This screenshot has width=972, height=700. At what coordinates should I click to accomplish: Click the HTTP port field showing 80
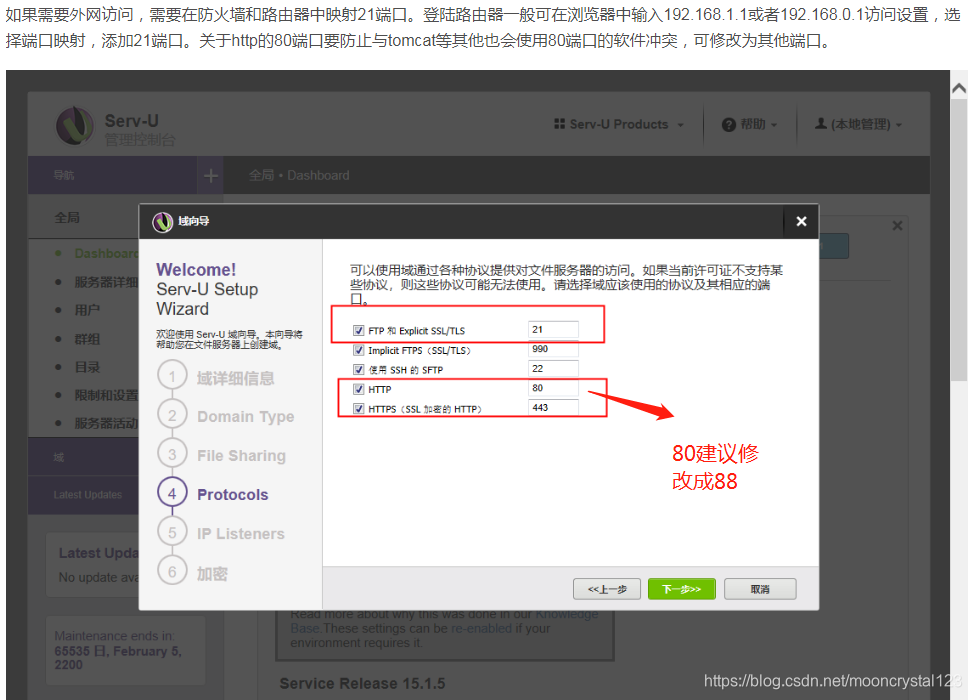(x=553, y=388)
